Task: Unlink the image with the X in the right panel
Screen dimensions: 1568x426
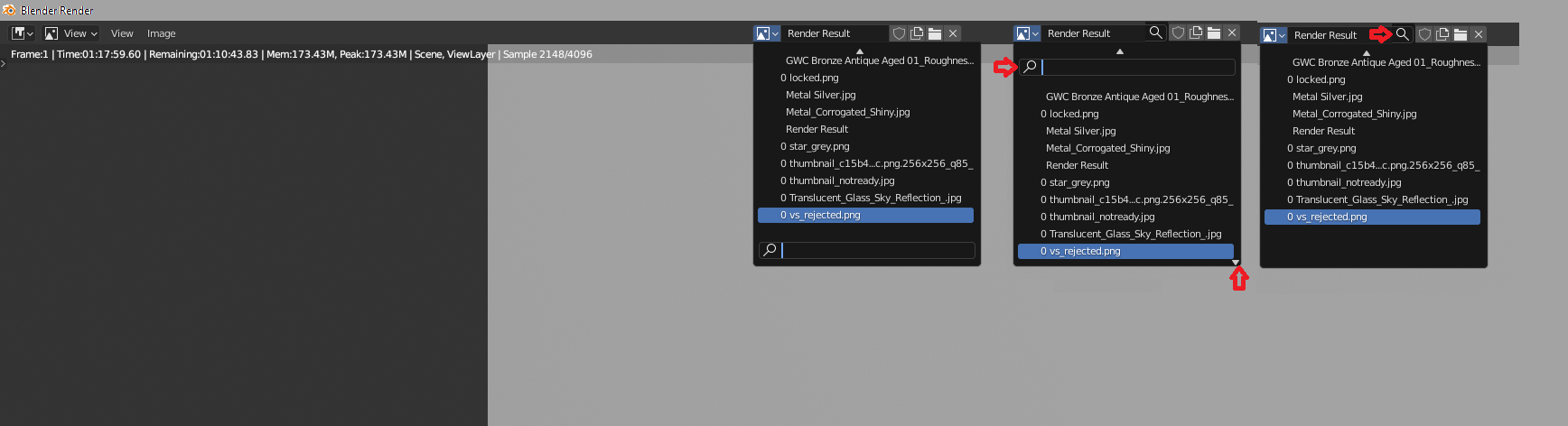Action: point(1479,35)
